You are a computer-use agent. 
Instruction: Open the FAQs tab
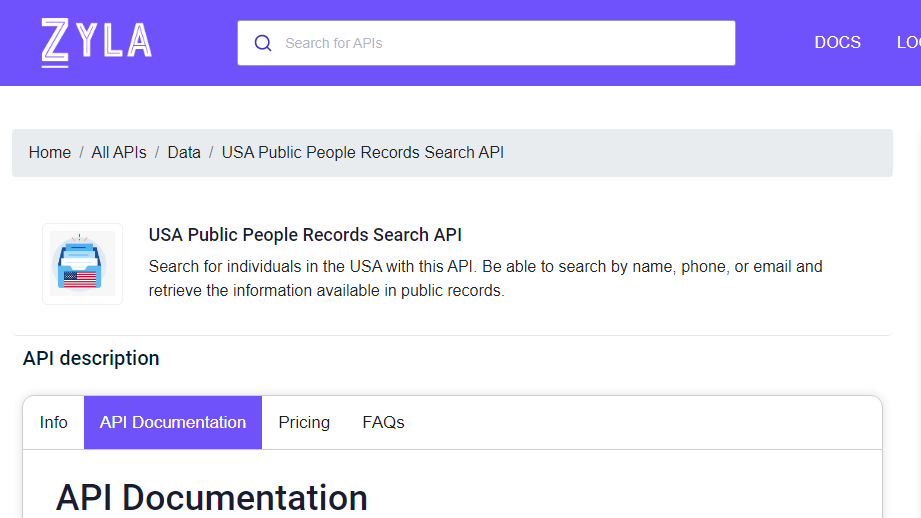pos(383,422)
